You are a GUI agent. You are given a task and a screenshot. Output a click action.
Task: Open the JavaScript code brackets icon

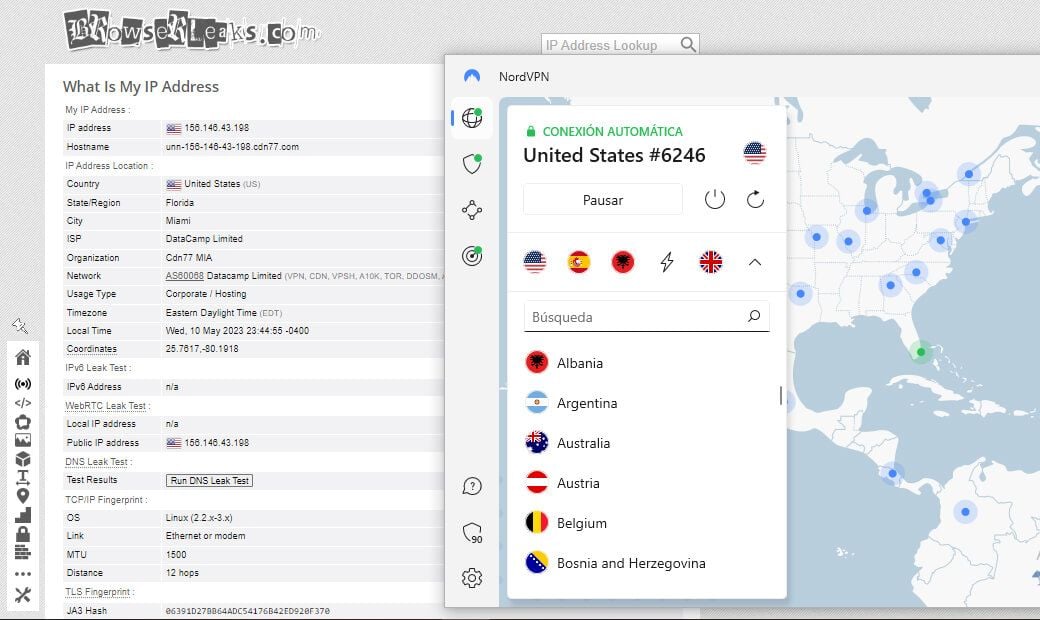[x=23, y=403]
